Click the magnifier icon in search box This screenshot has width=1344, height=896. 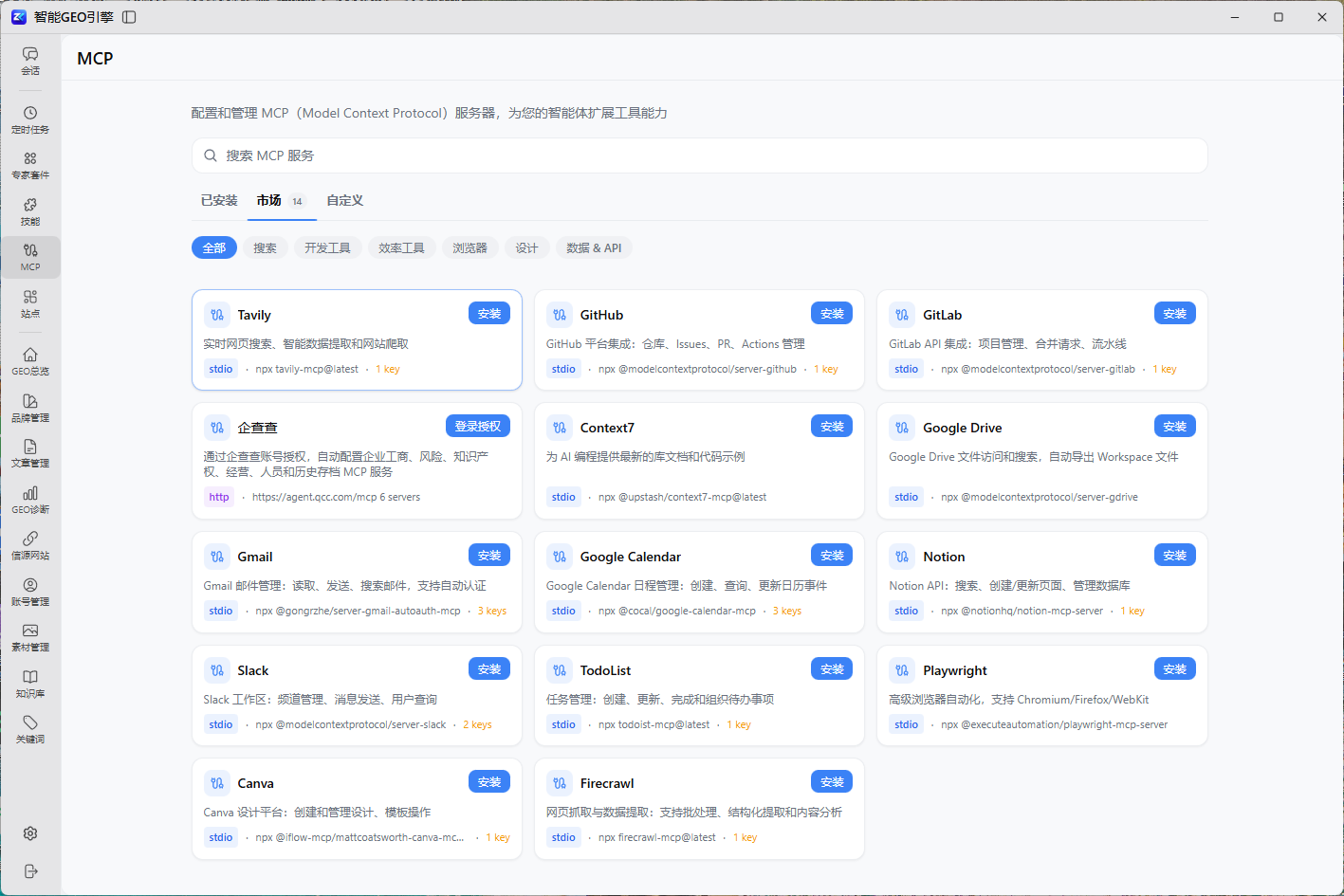click(211, 155)
